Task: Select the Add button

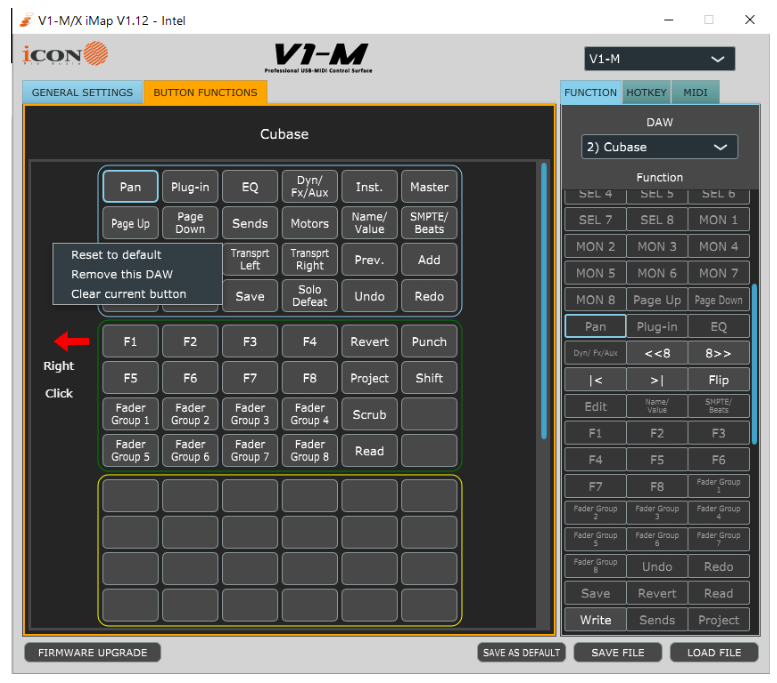Action: [429, 260]
